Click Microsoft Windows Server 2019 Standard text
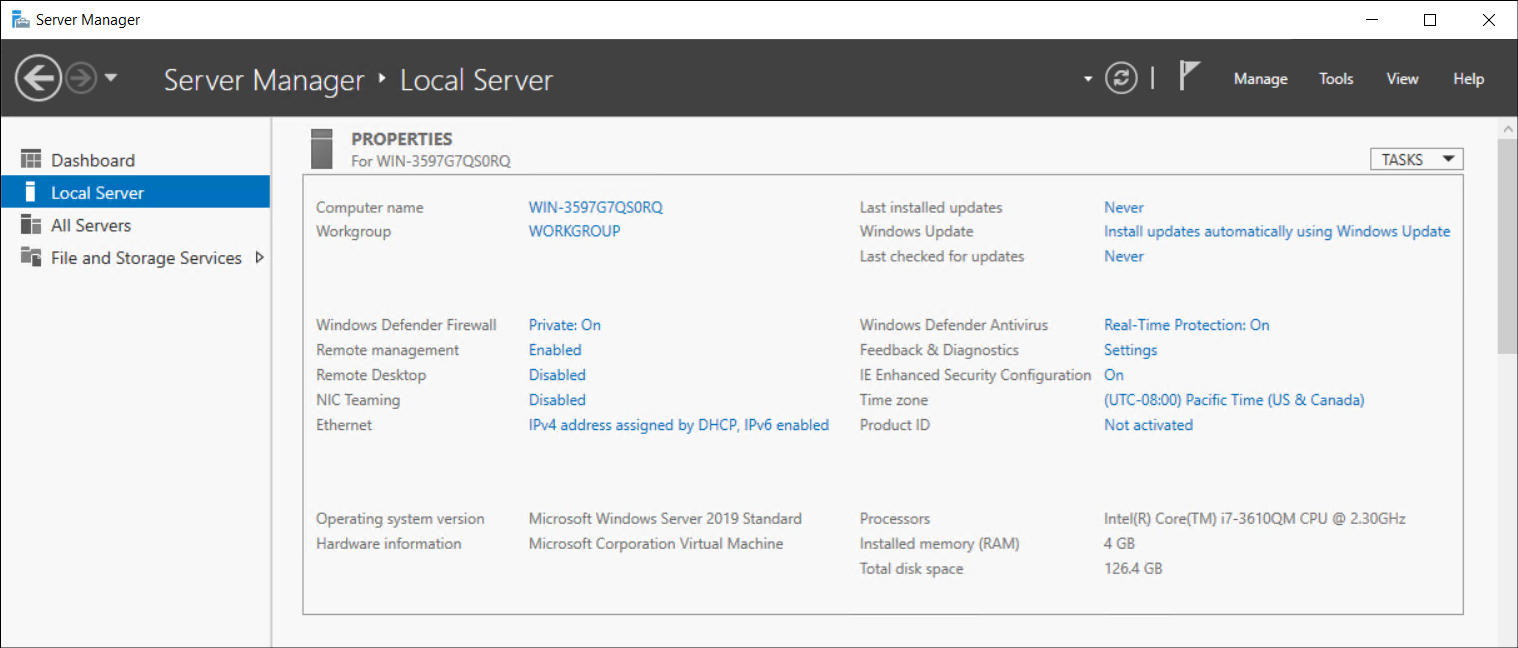The image size is (1518, 648). (665, 519)
